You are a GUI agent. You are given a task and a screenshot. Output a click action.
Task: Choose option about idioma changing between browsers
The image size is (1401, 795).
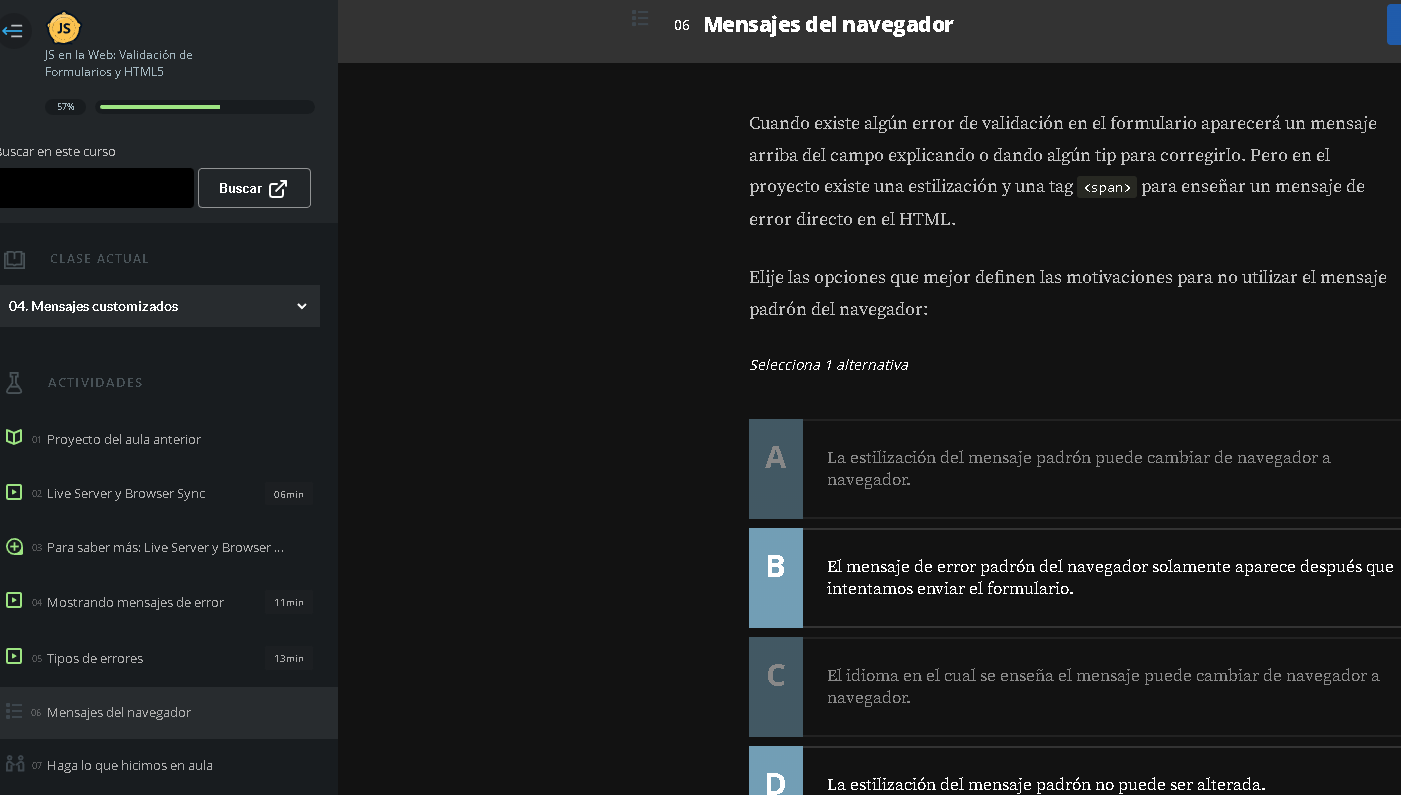click(x=1103, y=686)
